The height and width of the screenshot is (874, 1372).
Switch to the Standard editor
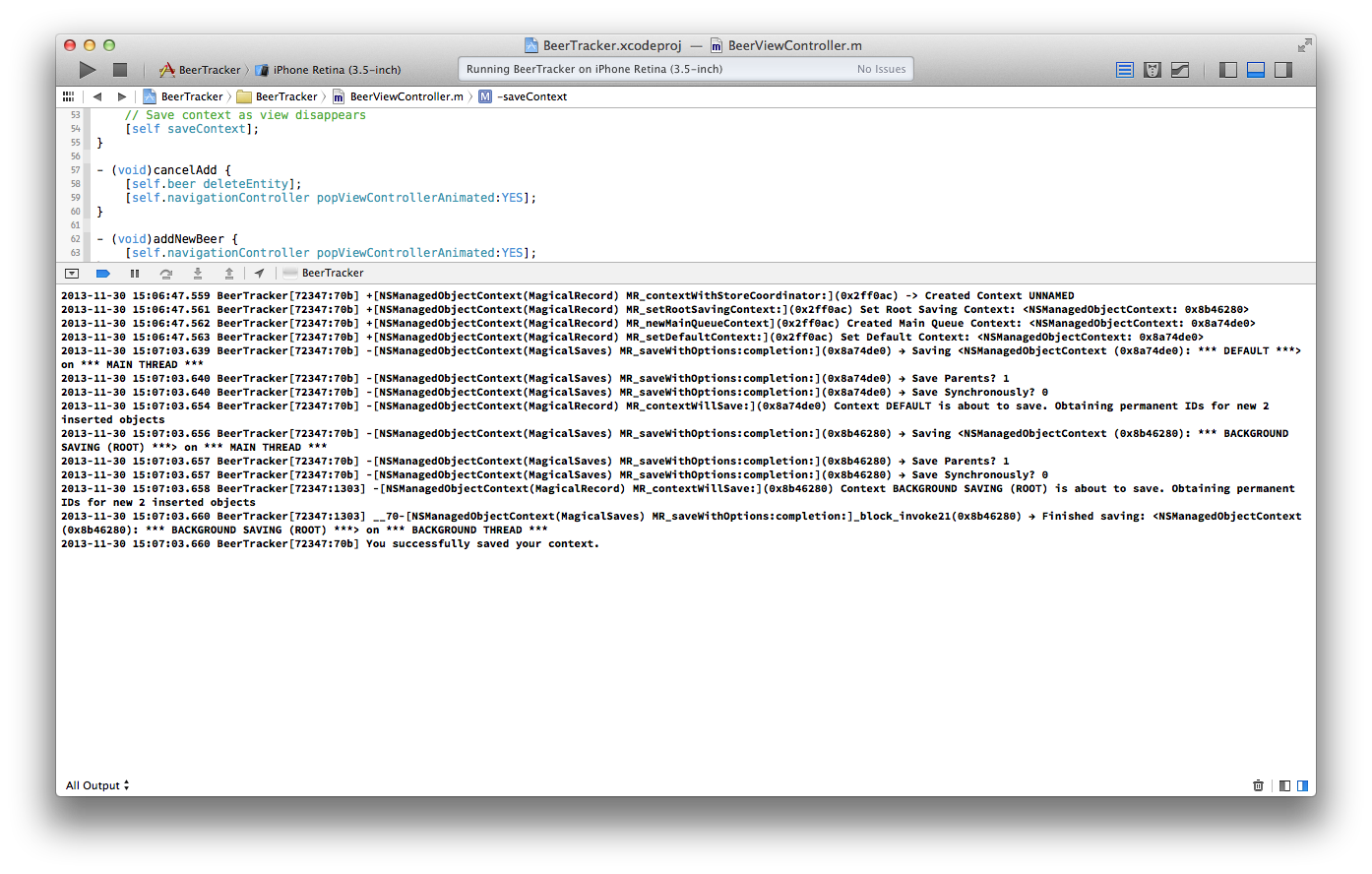[x=1125, y=70]
